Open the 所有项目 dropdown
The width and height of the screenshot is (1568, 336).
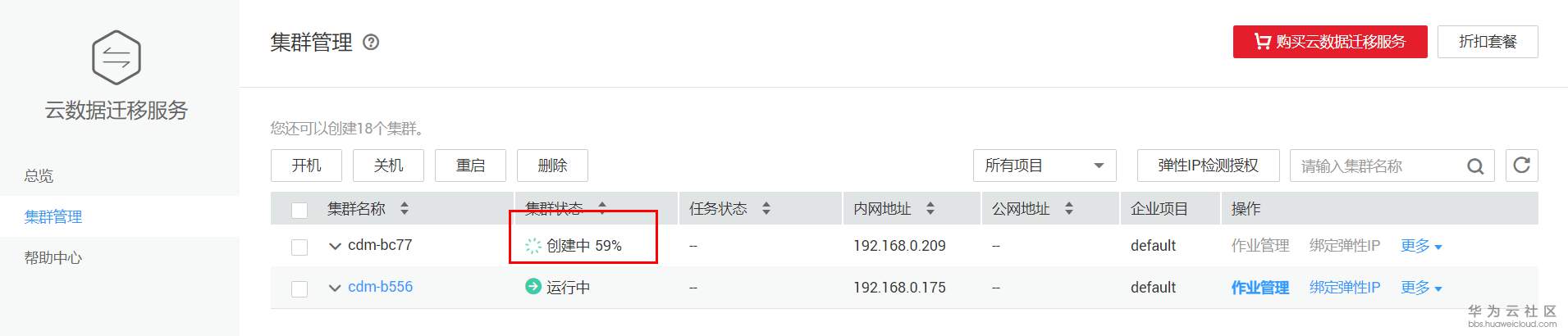pyautogui.click(x=1045, y=166)
